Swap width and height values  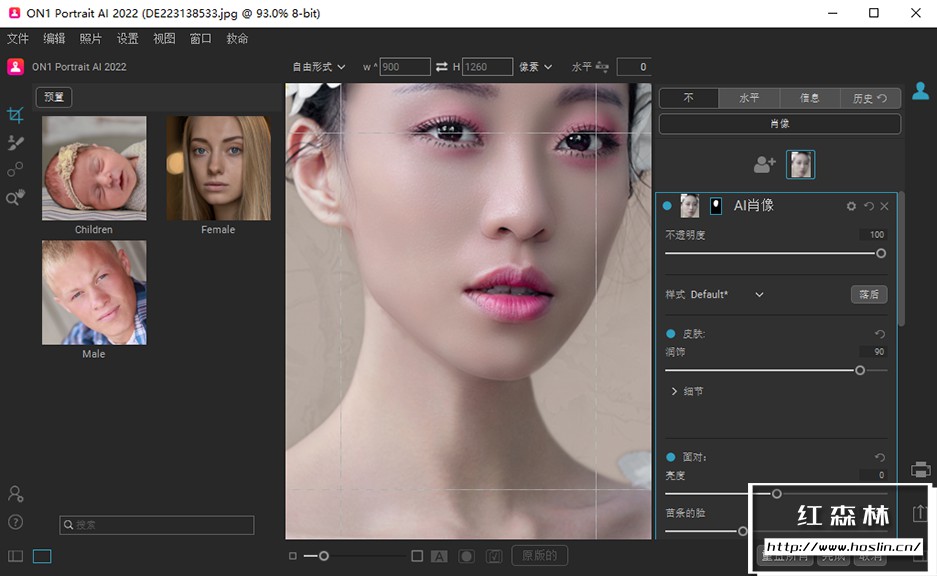point(442,67)
